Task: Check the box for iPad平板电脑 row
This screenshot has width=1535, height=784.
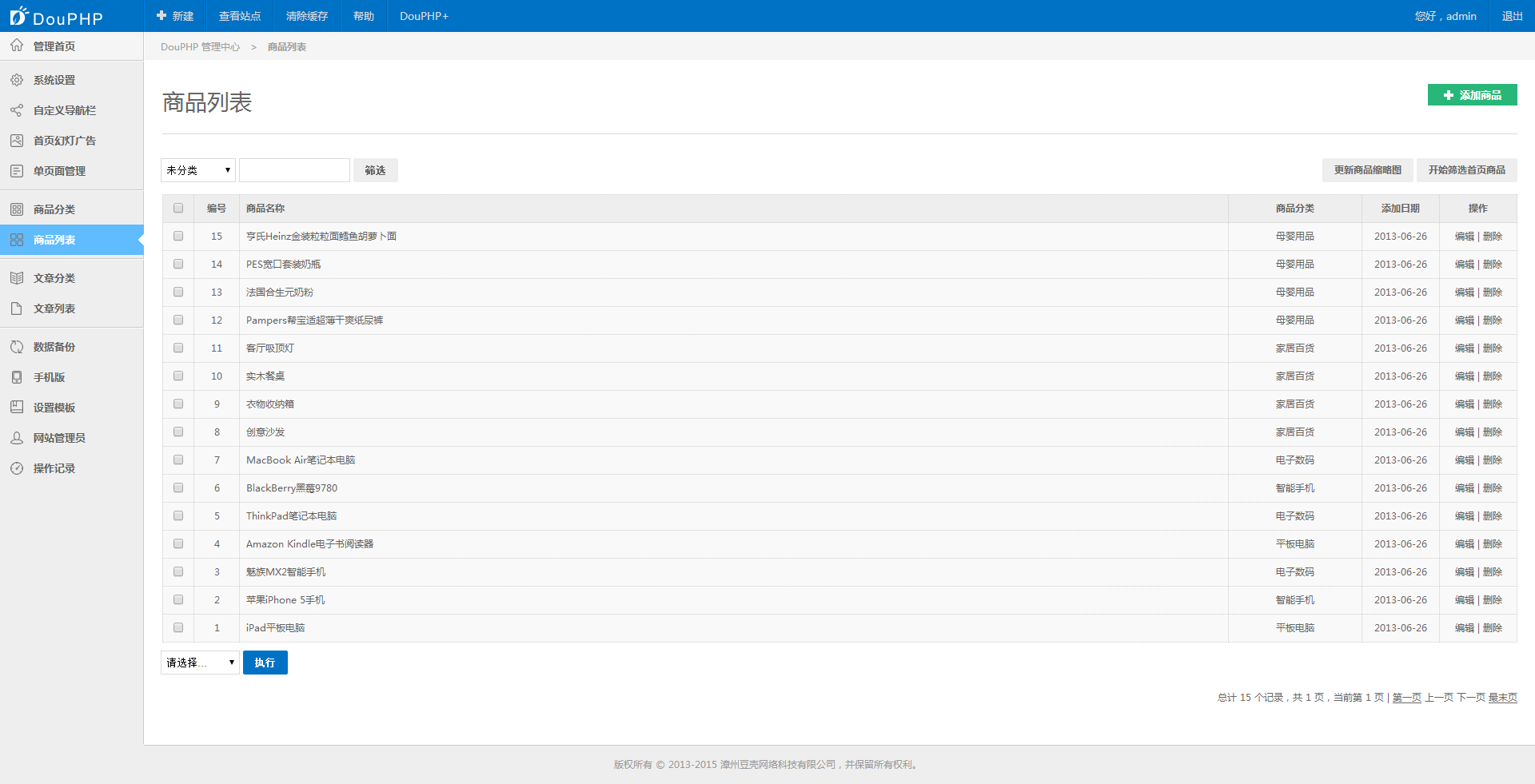Action: coord(178,627)
